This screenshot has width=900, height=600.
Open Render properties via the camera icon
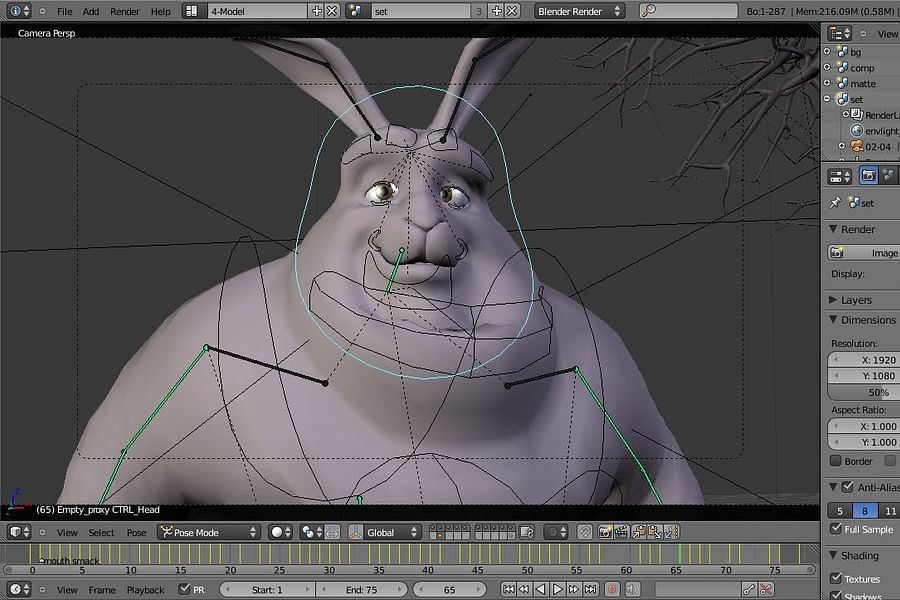coord(869,176)
